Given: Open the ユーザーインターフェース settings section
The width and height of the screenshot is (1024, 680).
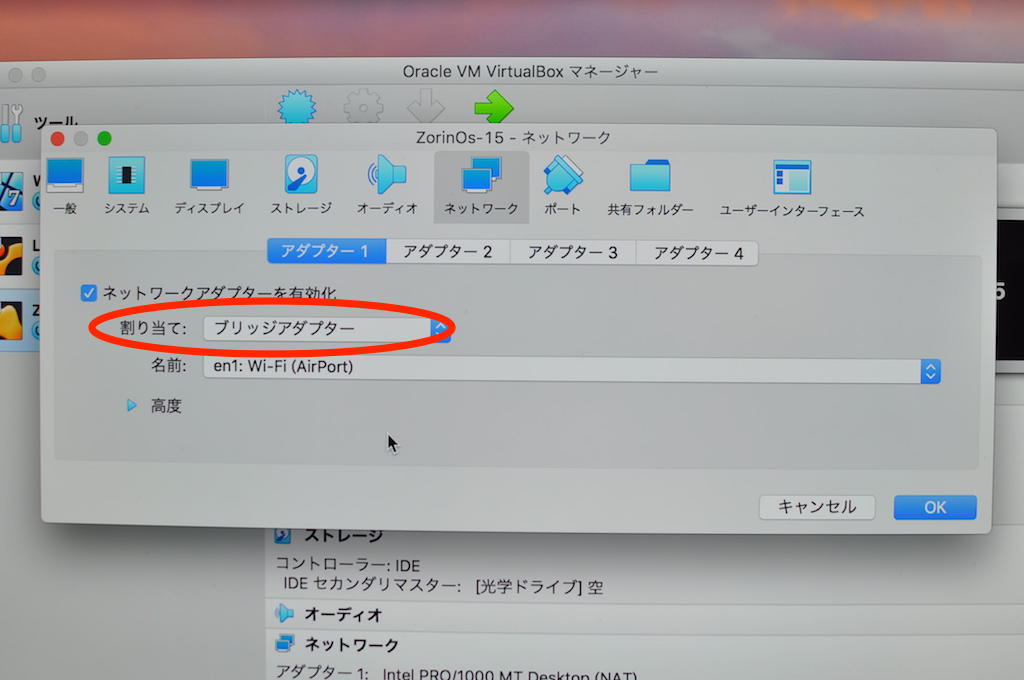Looking at the screenshot, I should coord(792,189).
